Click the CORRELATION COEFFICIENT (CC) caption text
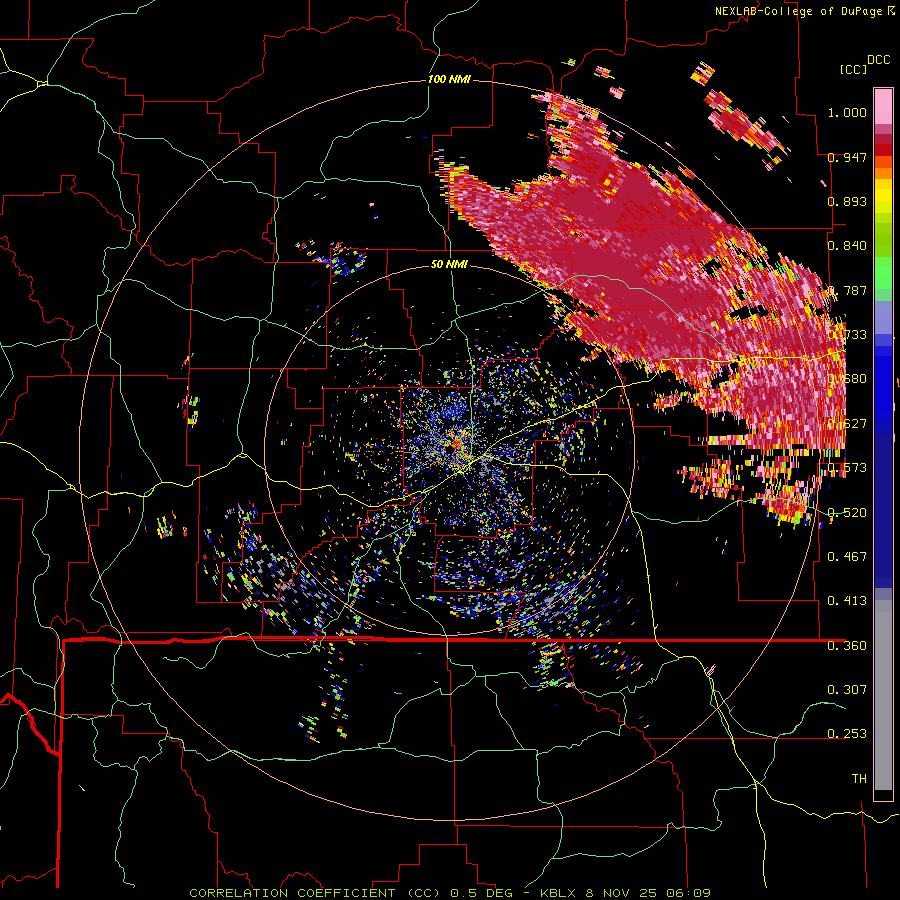900x900 pixels. click(315, 893)
